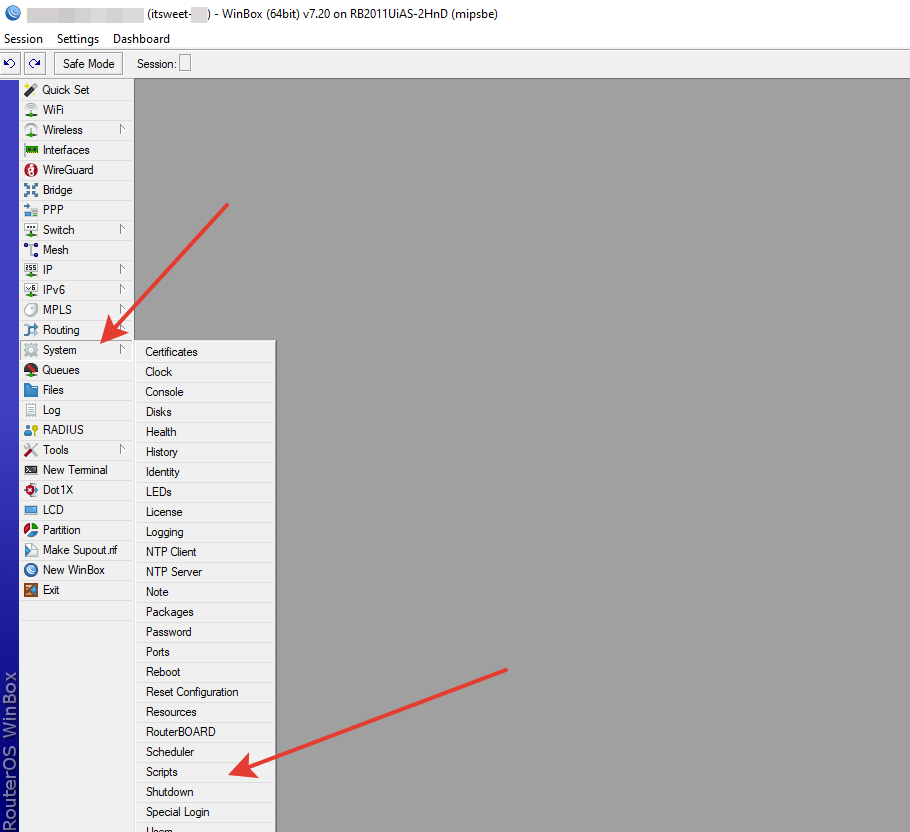Choose Reset Configuration from System submenu

[x=192, y=692]
